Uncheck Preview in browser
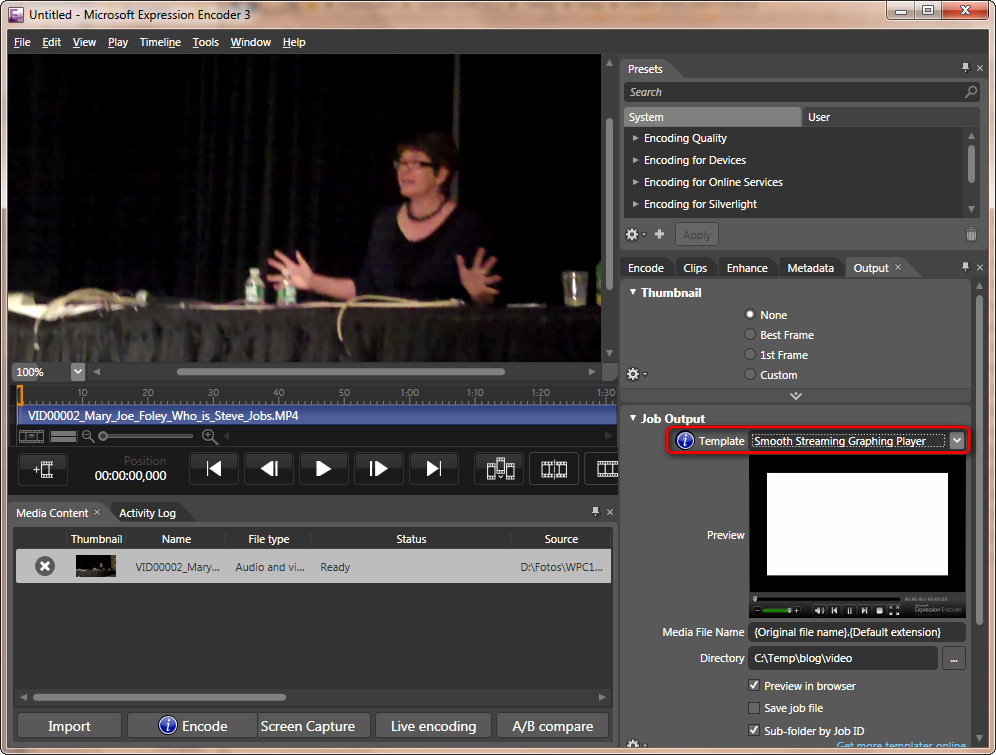Viewport: 996px width, 755px height. (755, 686)
